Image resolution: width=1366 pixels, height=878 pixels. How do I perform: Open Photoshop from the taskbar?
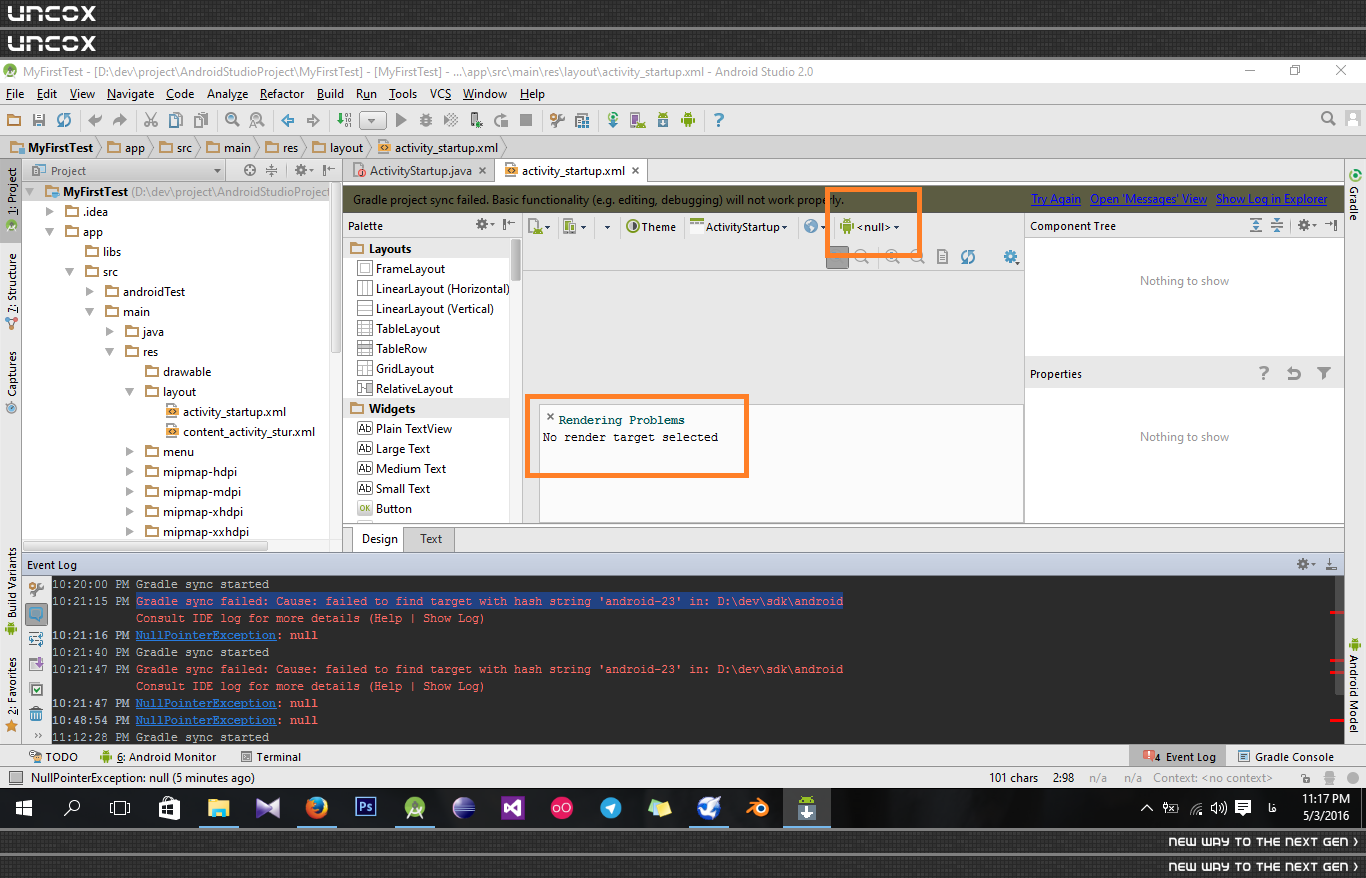click(x=365, y=807)
